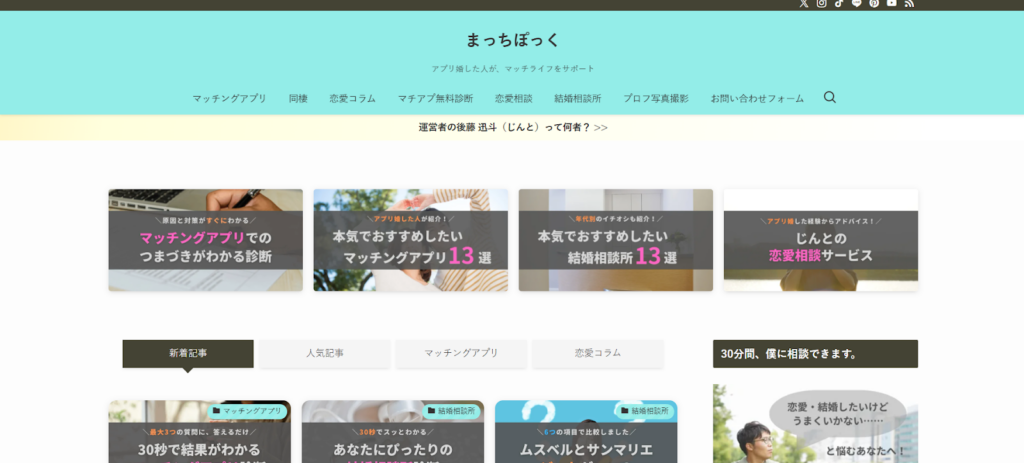Open the じんとの恋愛相談サービス banner

click(820, 240)
